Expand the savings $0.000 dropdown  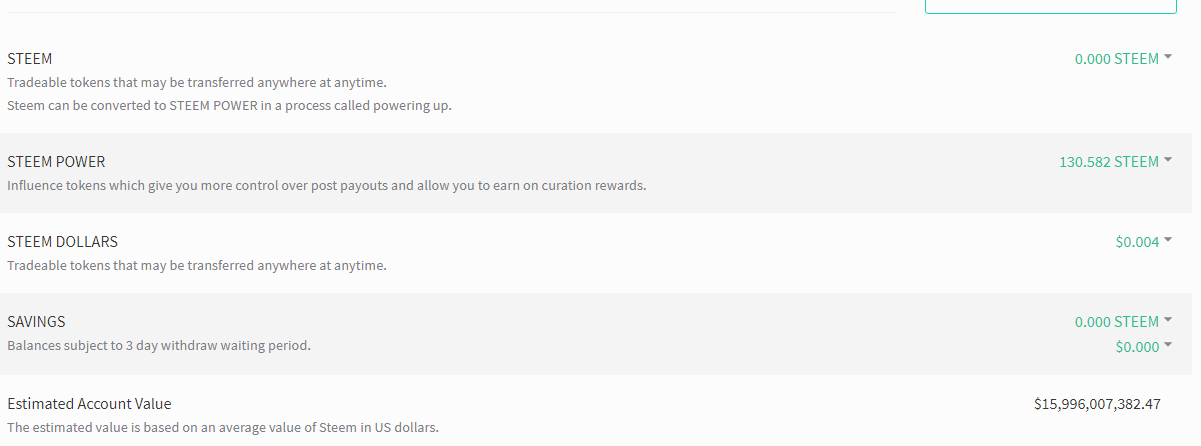click(x=1143, y=347)
